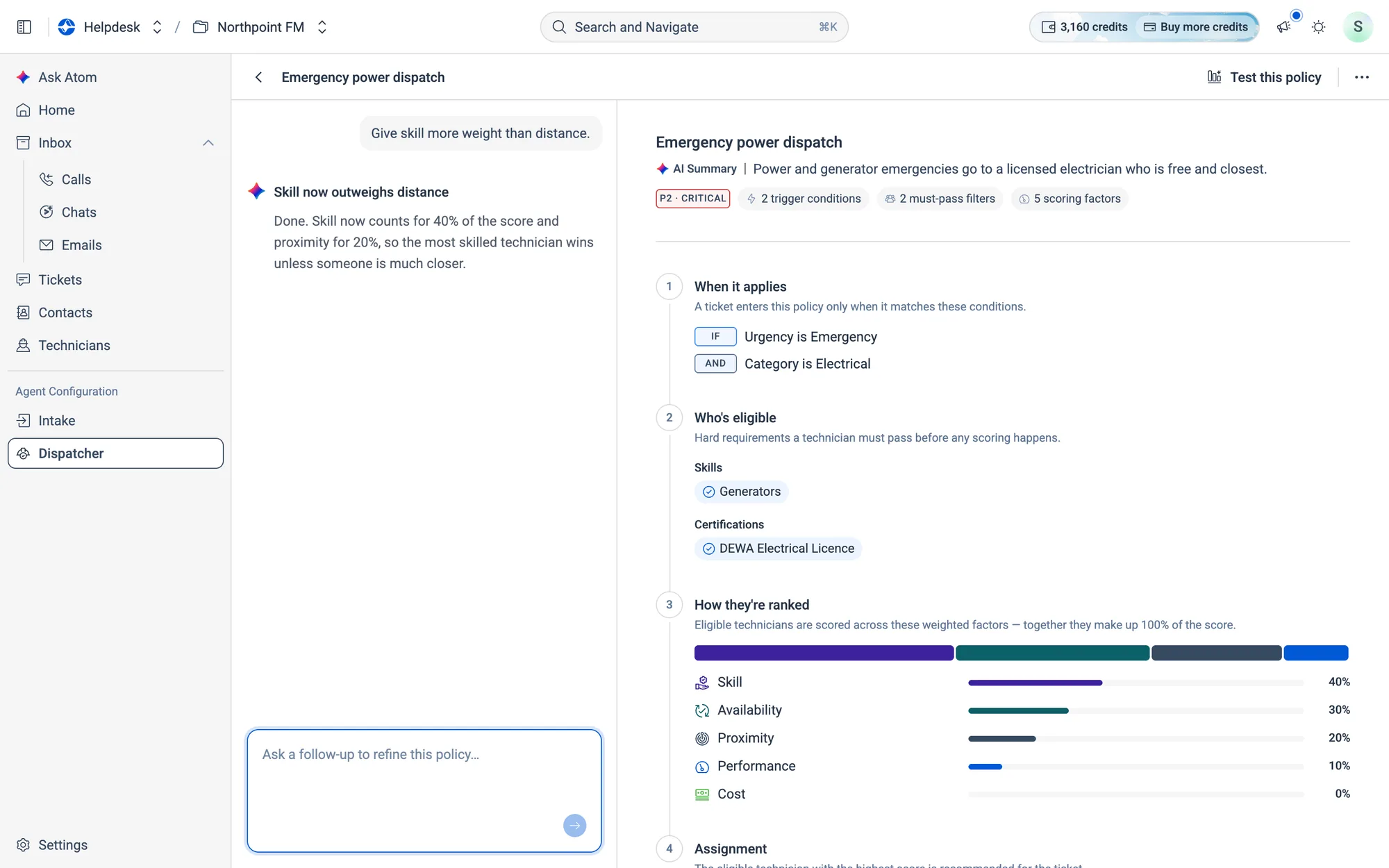Open Intake agent configuration
The width and height of the screenshot is (1389, 868).
[115, 421]
